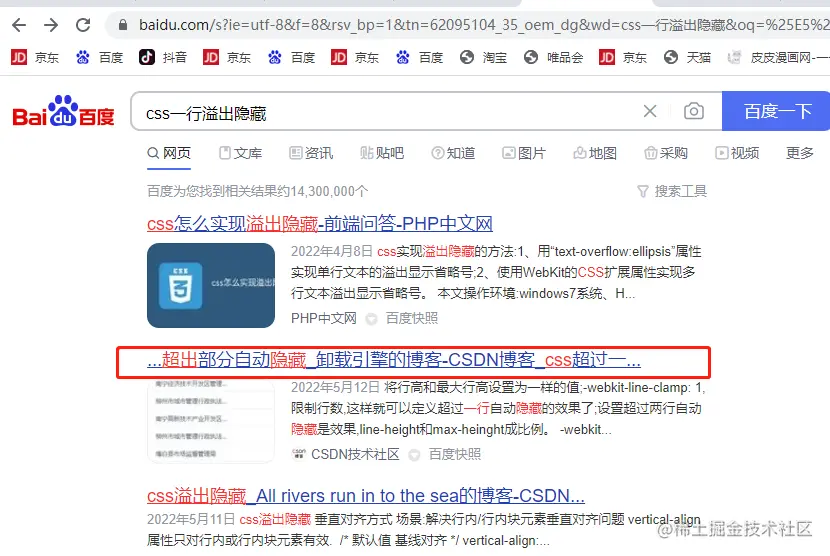830x556 pixels.
Task: Click the date text 2022年5月12日
Action: pos(335,388)
